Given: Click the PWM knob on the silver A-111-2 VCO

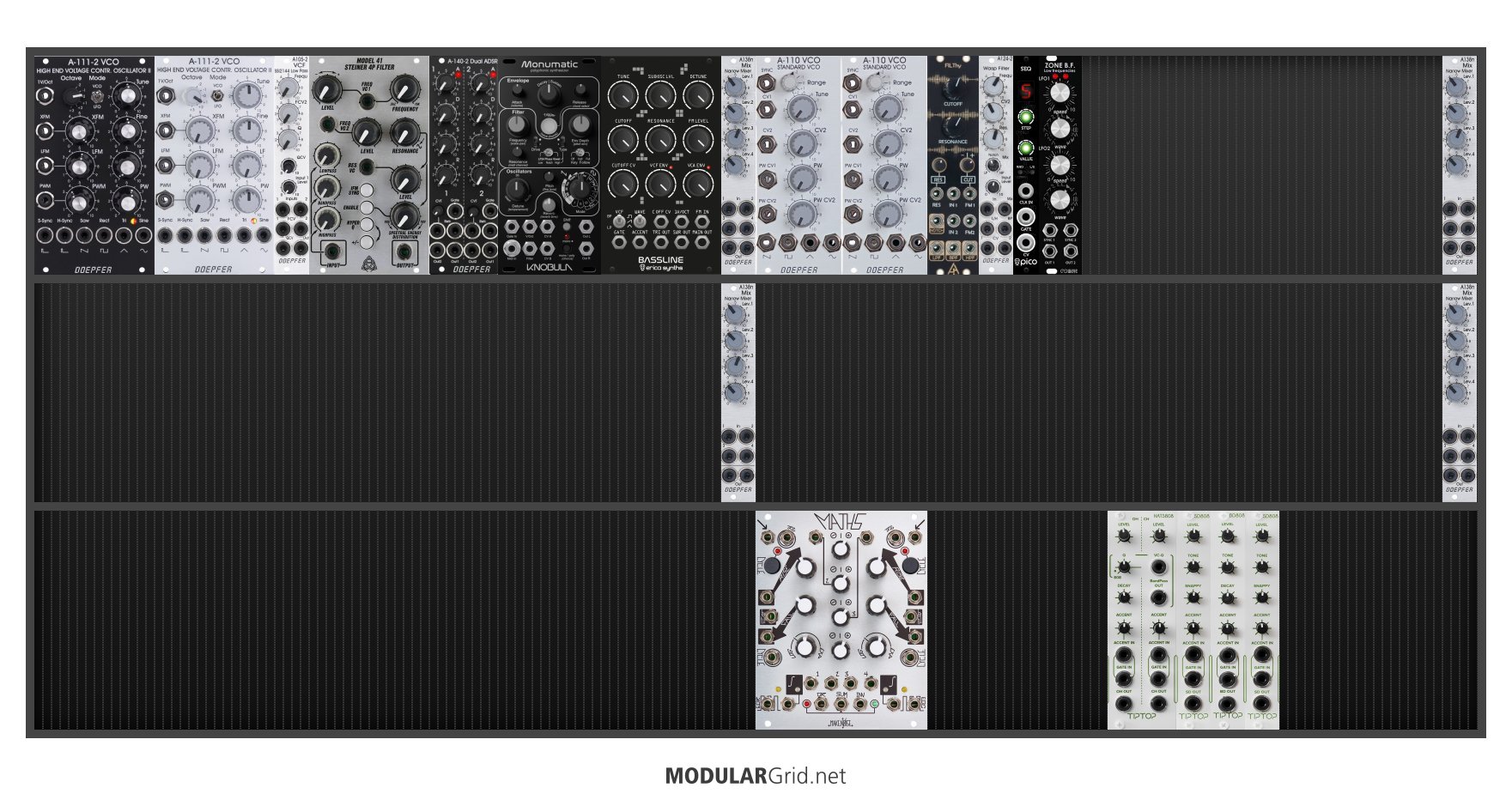Looking at the screenshot, I should pos(199,200).
